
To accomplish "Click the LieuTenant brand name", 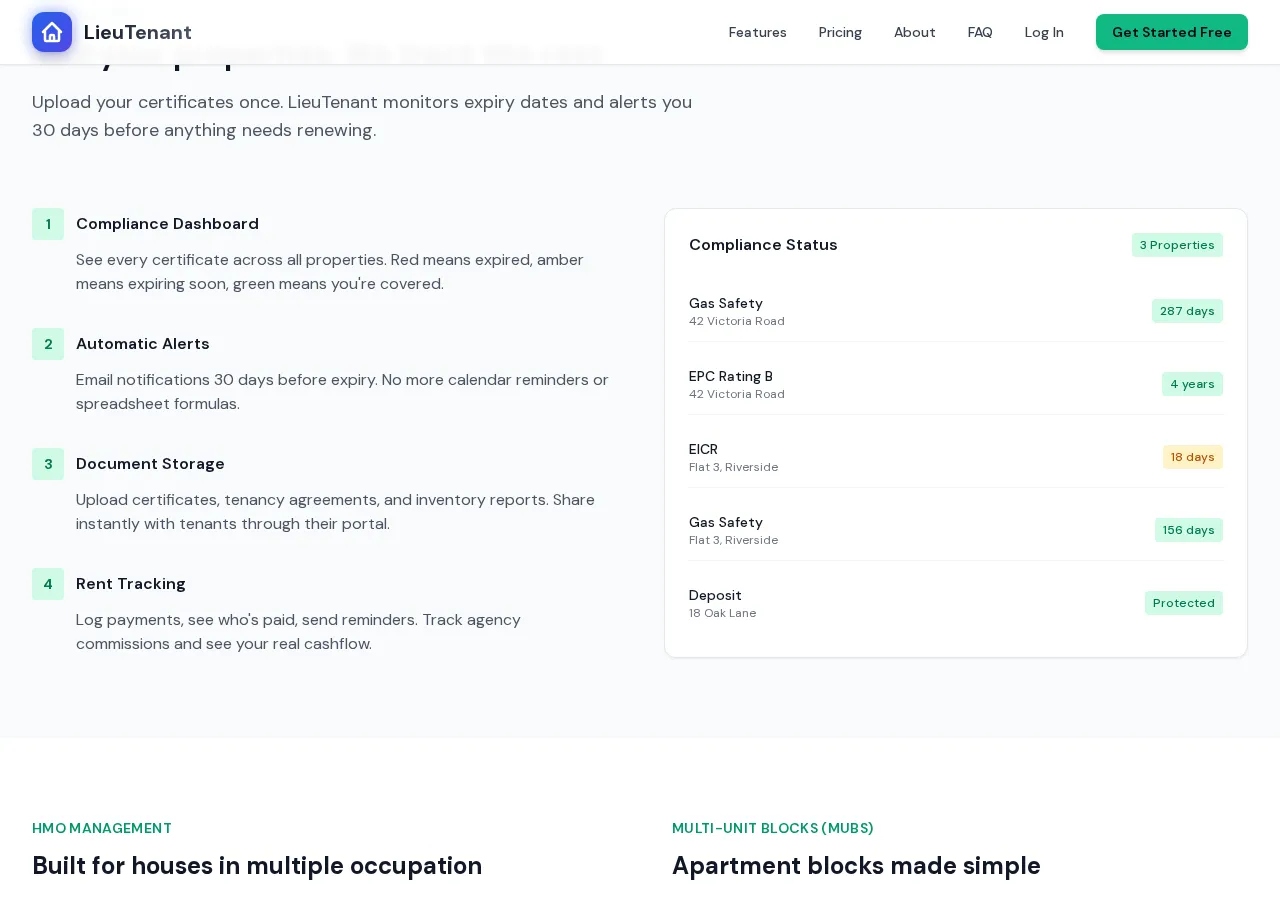I will 138,32.
